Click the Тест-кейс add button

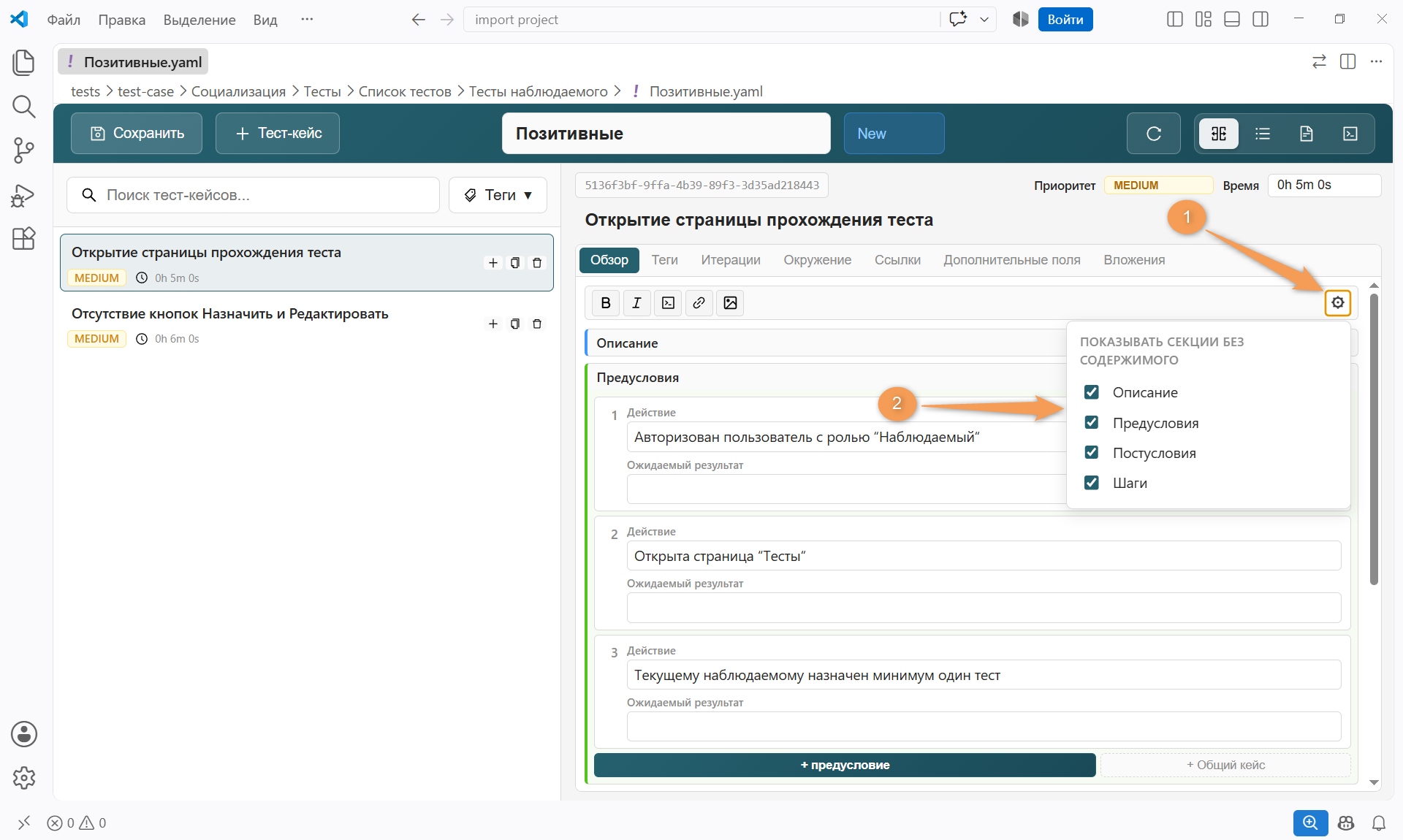278,134
